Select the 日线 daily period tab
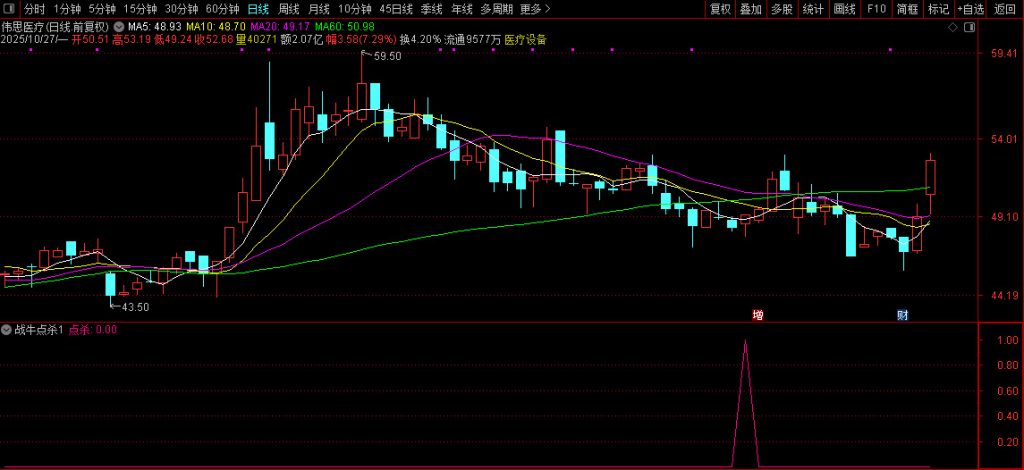Image resolution: width=1024 pixels, height=470 pixels. pyautogui.click(x=259, y=9)
